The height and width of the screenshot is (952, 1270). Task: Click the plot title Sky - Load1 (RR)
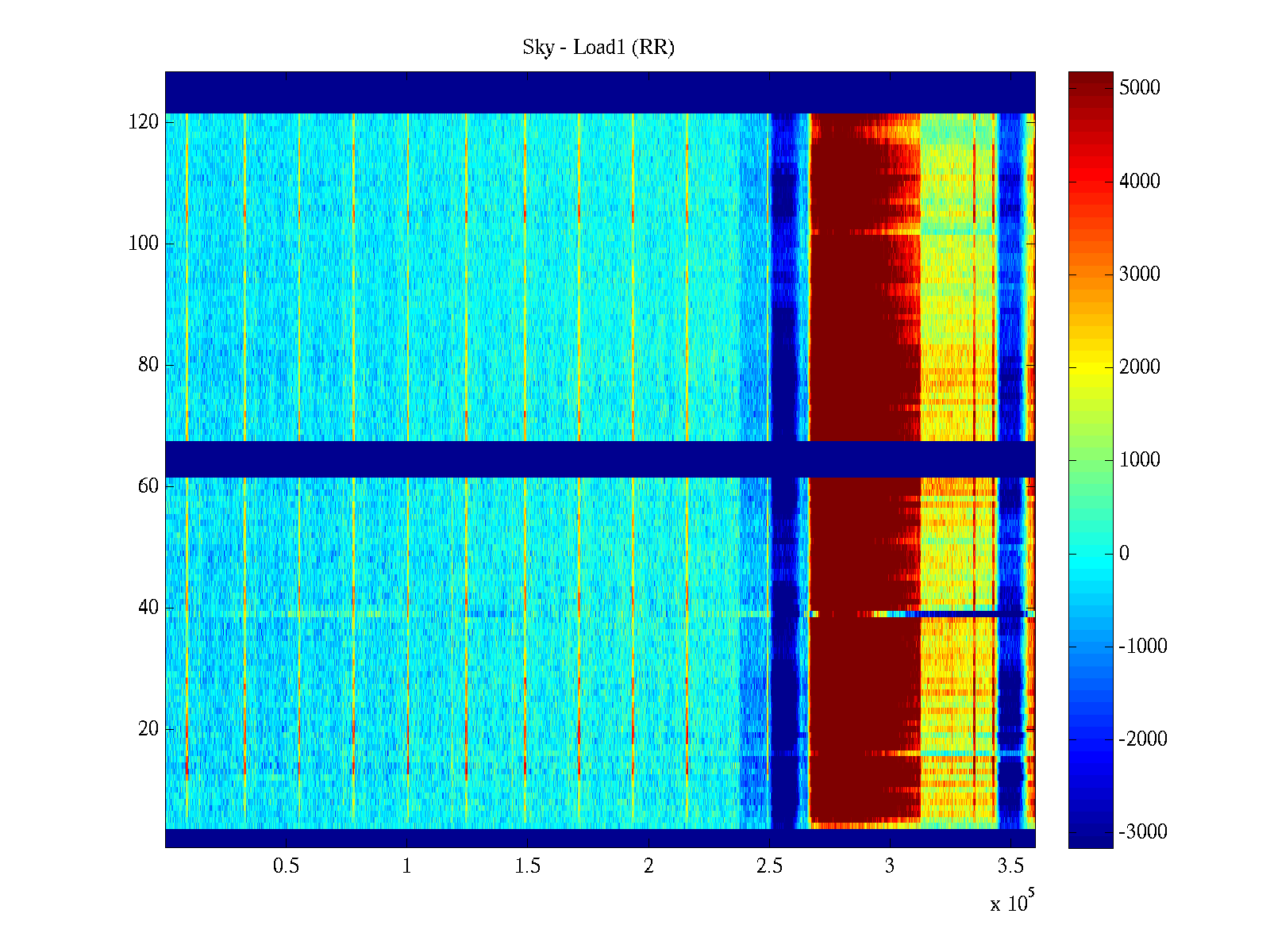pos(598,48)
